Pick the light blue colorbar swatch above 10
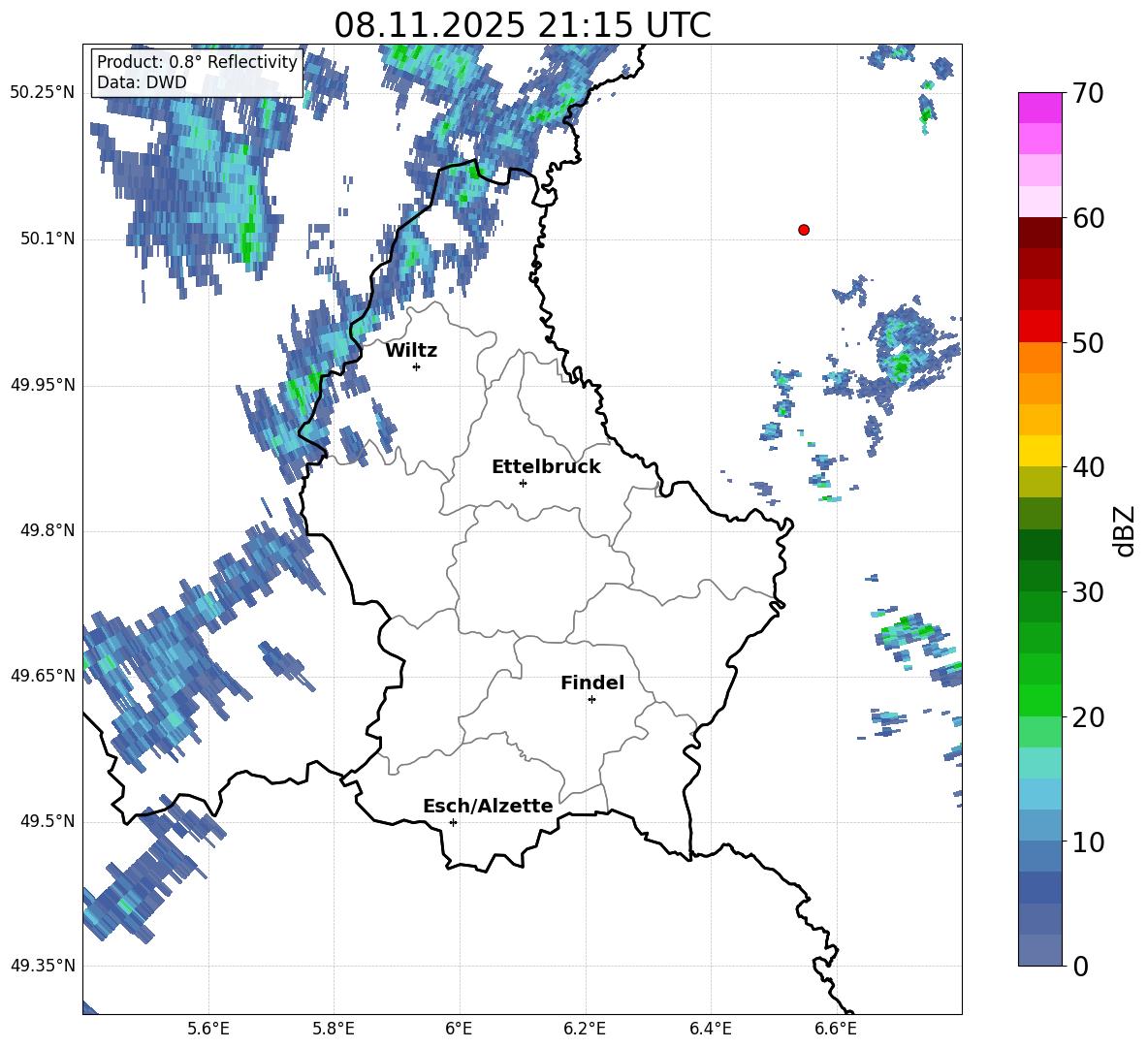 pyautogui.click(x=1039, y=826)
